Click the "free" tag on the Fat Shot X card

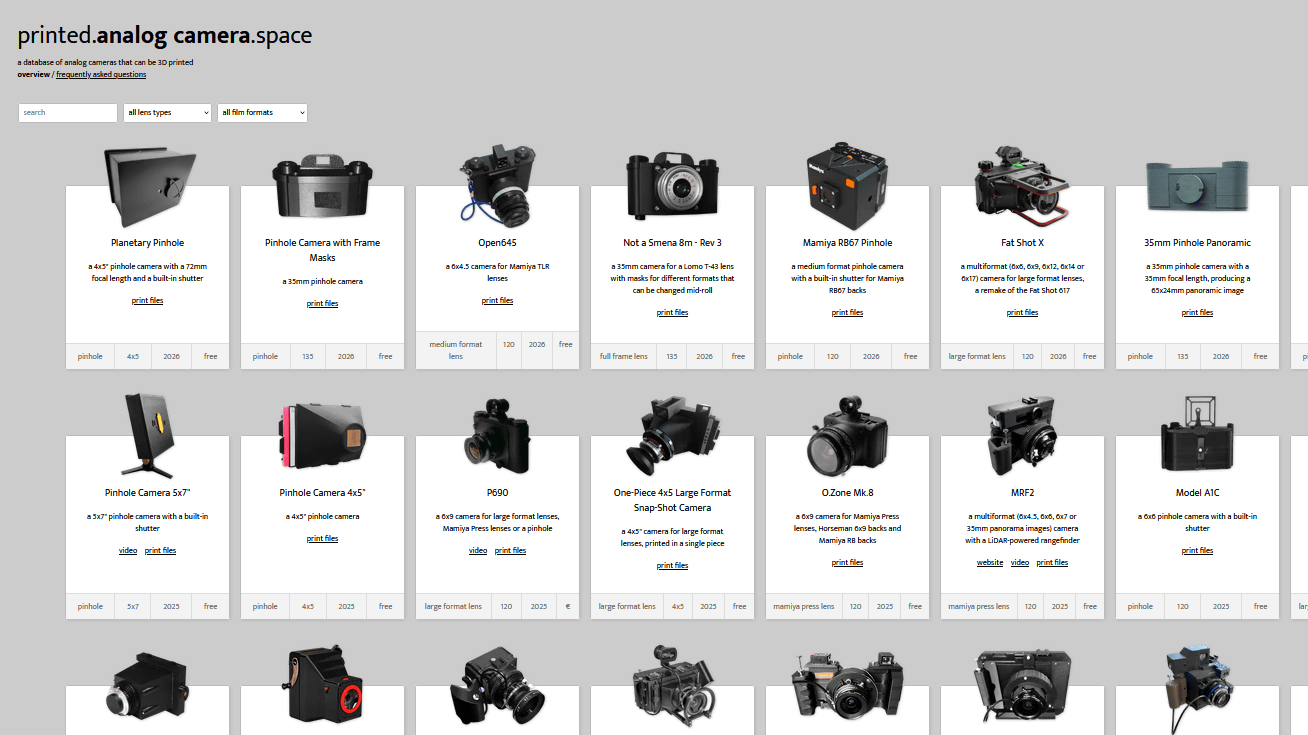click(1088, 355)
